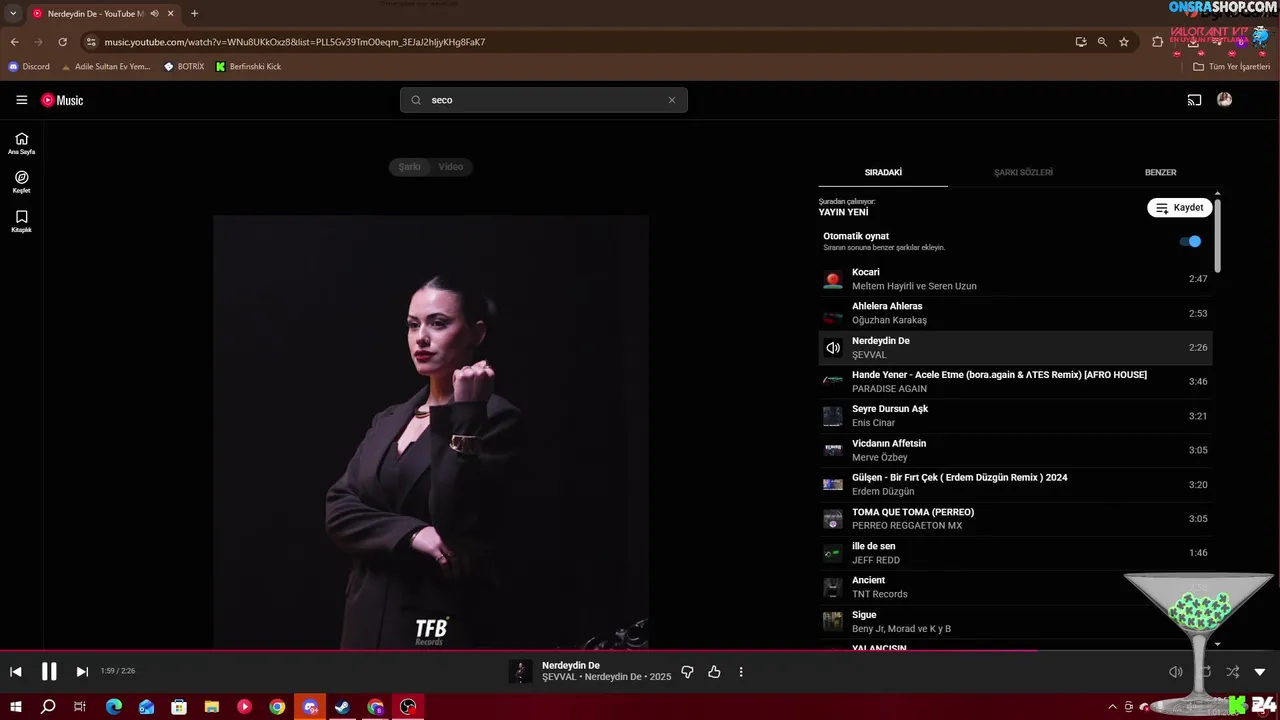Reload the browser page

tap(62, 42)
